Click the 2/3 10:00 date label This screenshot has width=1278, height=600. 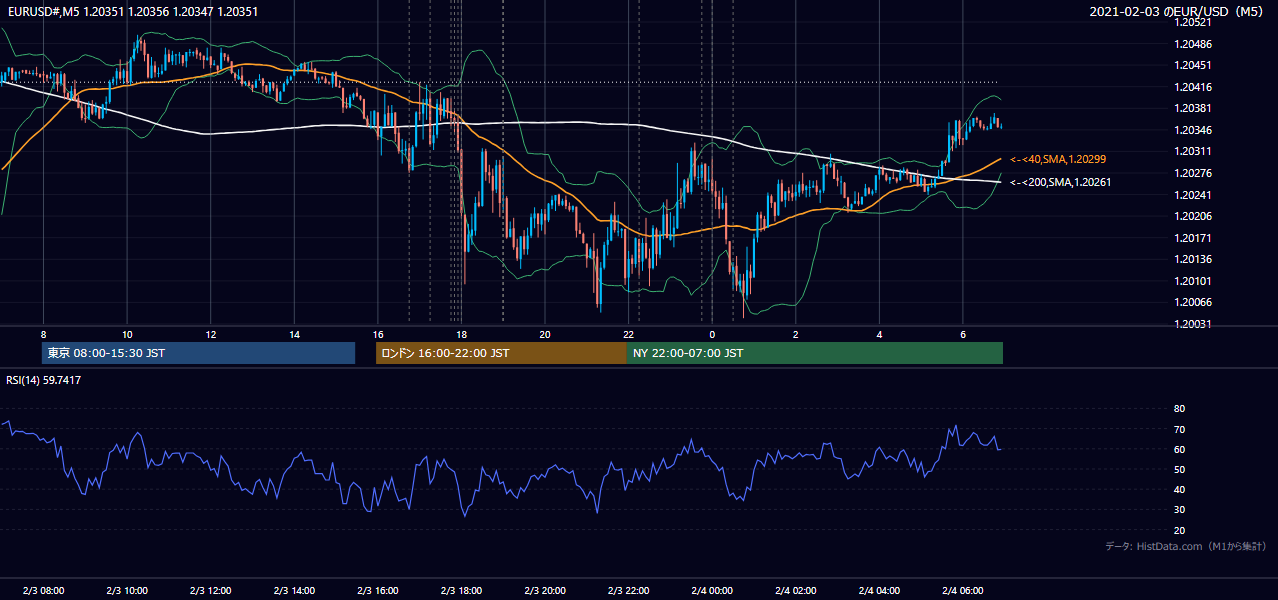click(x=127, y=591)
